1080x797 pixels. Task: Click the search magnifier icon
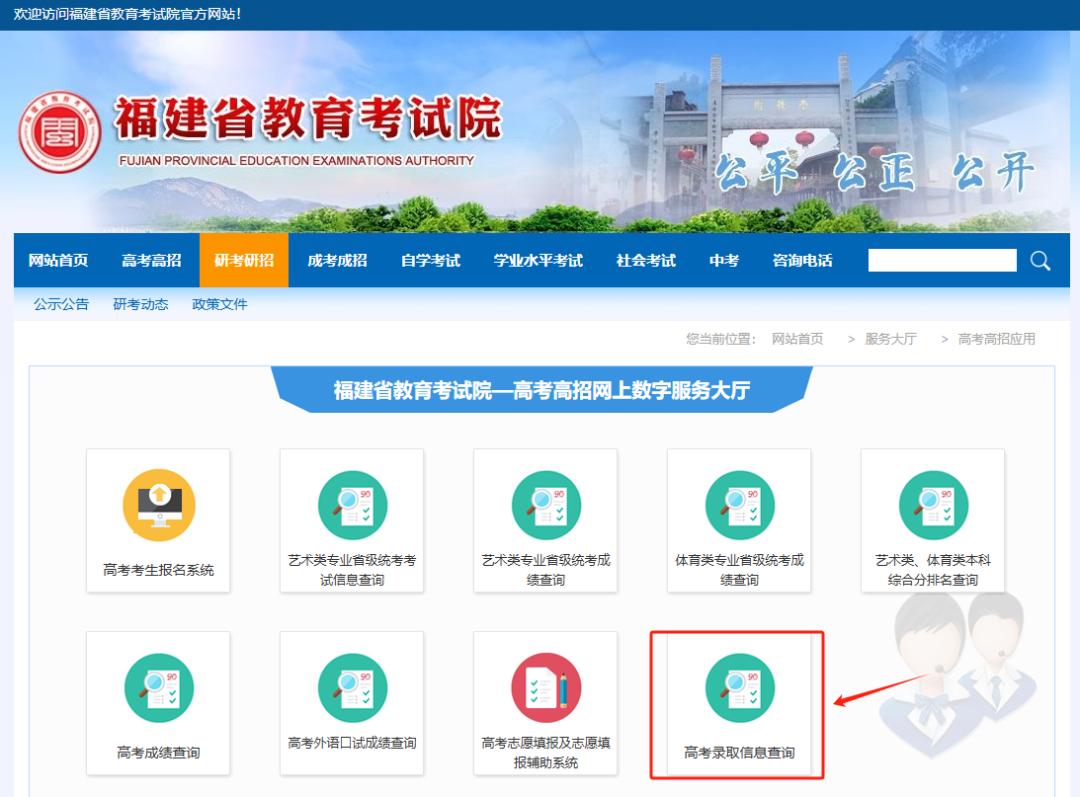(1039, 260)
